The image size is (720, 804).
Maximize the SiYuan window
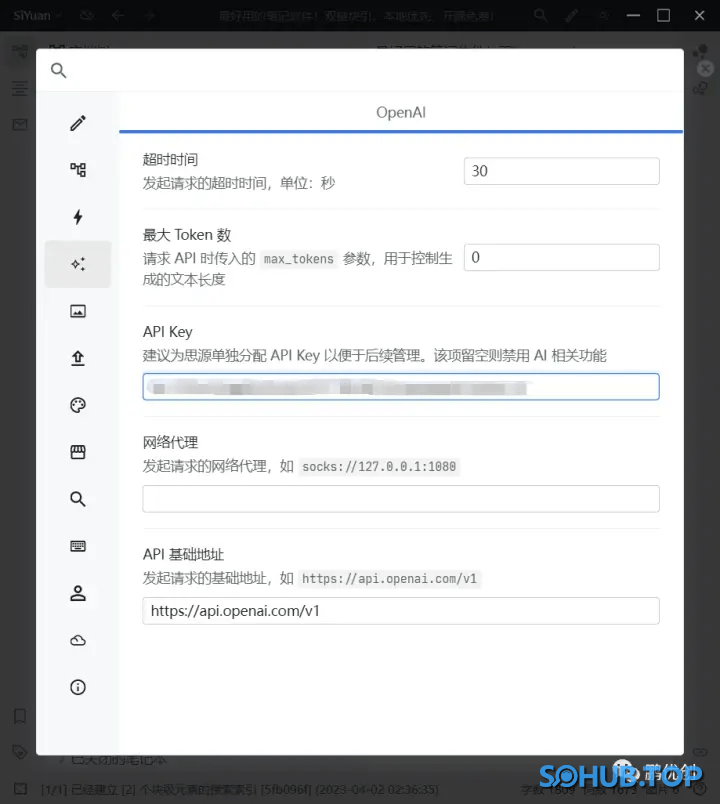(664, 15)
